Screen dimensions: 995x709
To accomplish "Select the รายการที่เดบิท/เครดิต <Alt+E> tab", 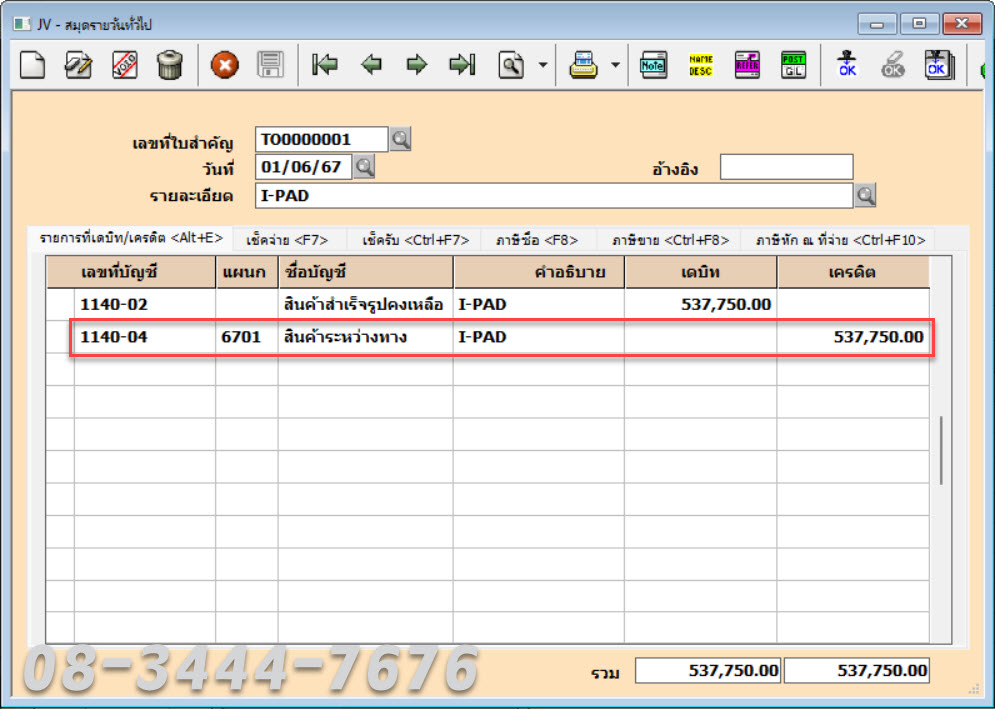I will pos(131,239).
